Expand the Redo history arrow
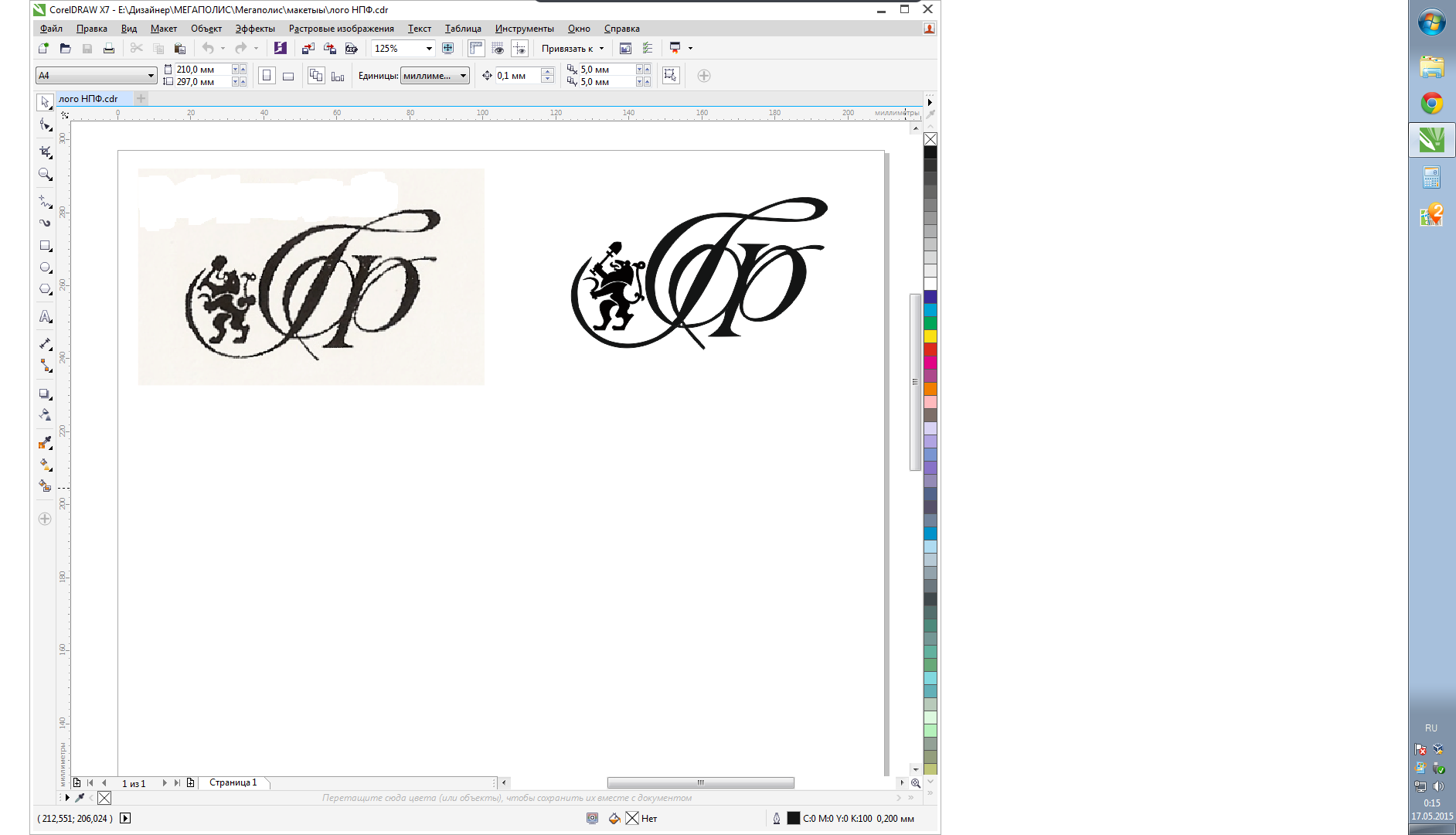The height and width of the screenshot is (835, 1456). click(256, 48)
